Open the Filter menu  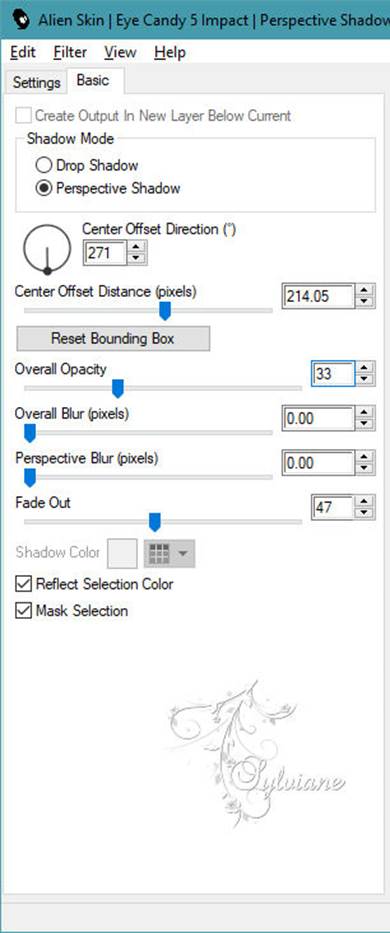click(70, 52)
